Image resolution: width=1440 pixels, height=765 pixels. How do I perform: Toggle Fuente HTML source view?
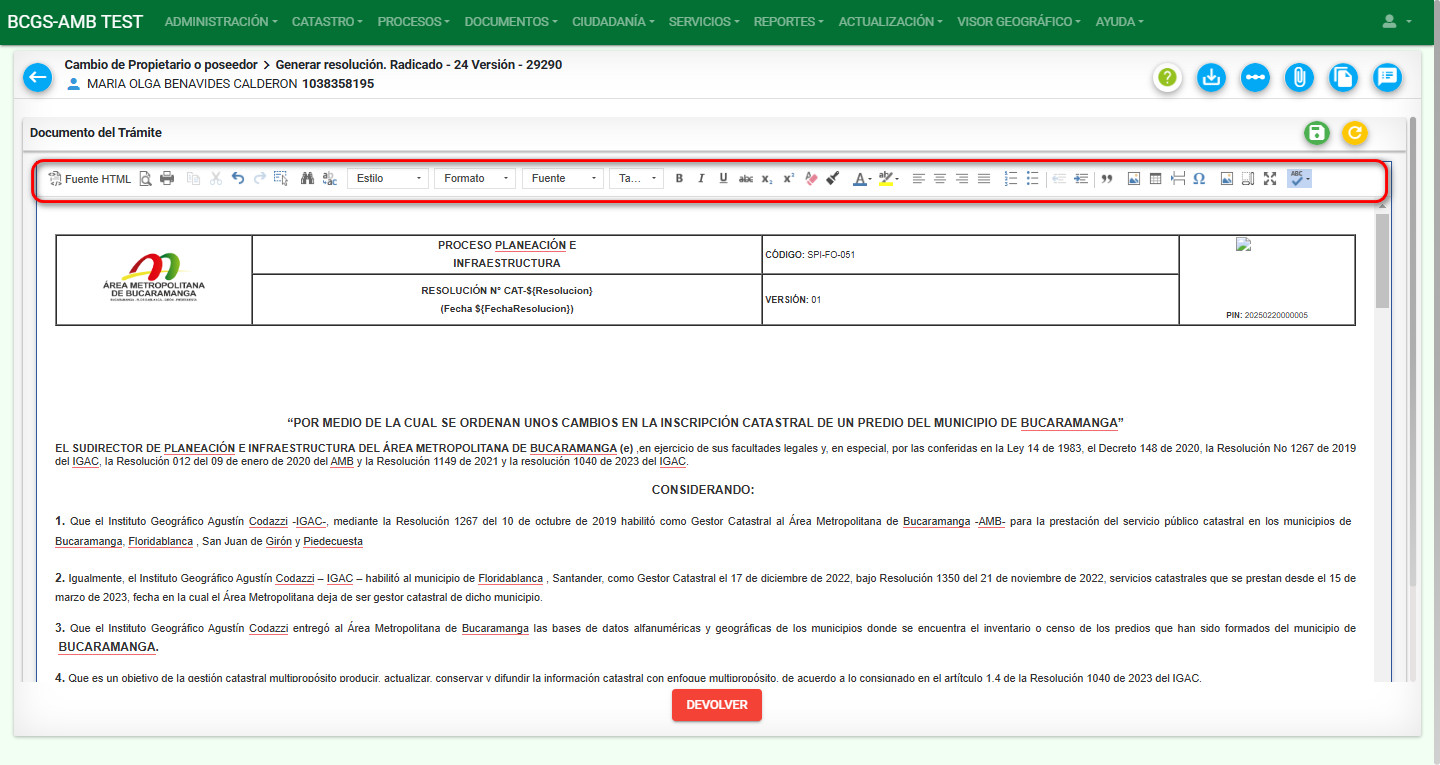pyautogui.click(x=89, y=179)
